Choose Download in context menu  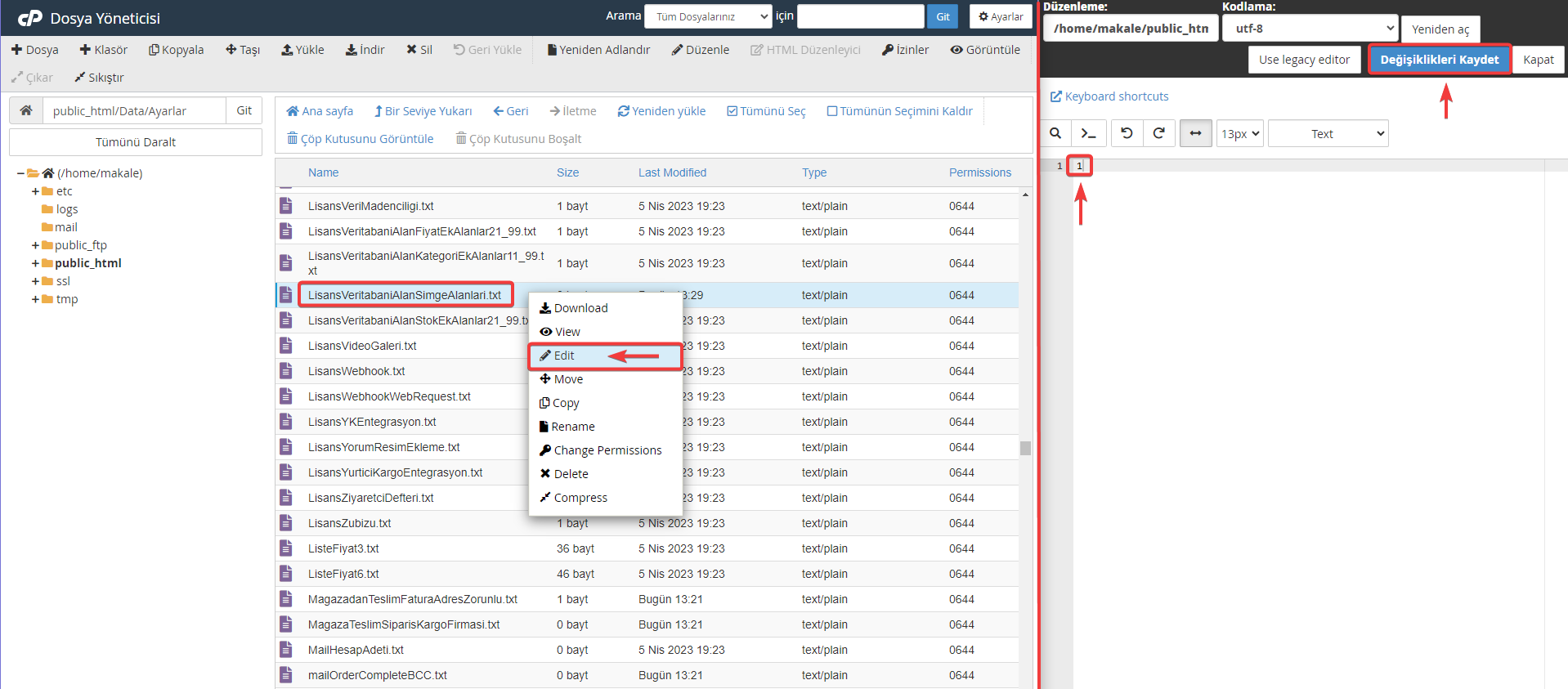[606, 308]
